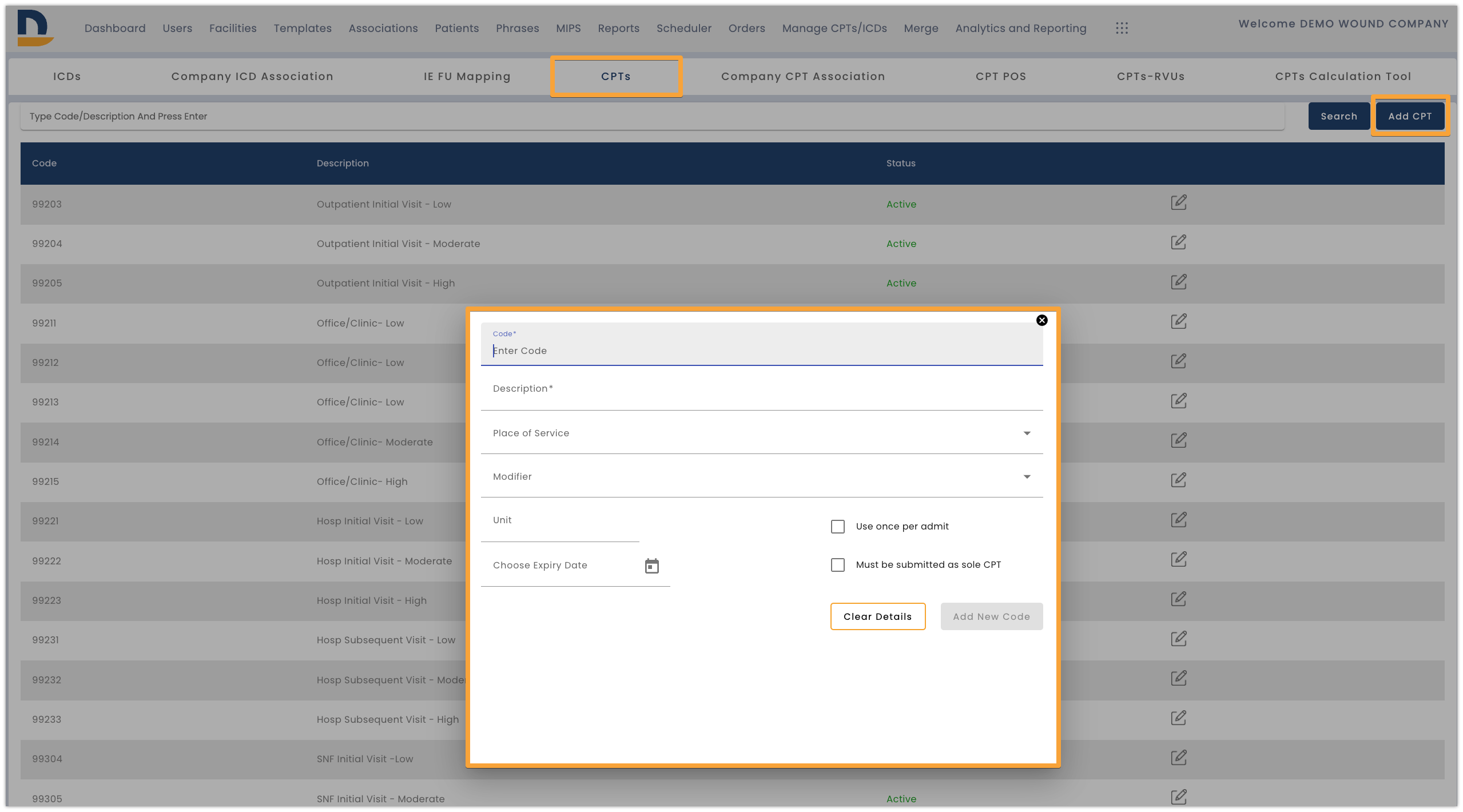This screenshot has width=1463, height=812.
Task: Click the edit icon for code 99204
Action: click(1178, 242)
